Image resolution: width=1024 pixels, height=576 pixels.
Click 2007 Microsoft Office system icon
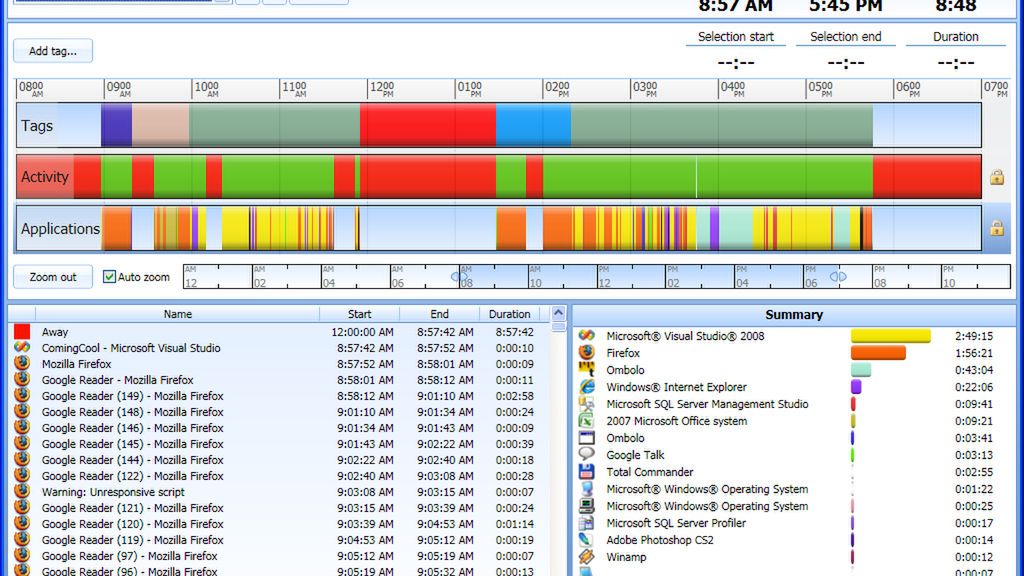click(x=586, y=421)
